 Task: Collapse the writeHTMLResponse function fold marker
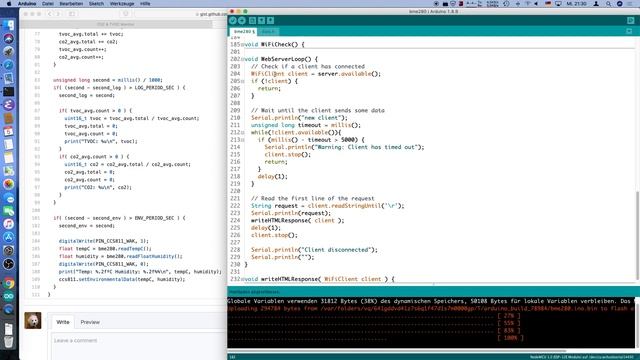pyautogui.click(x=242, y=279)
